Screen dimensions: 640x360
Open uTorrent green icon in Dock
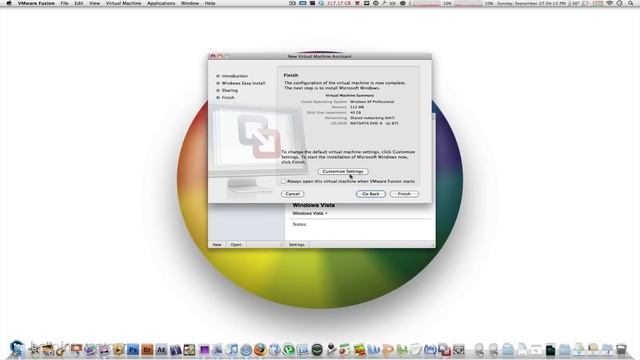point(289,350)
